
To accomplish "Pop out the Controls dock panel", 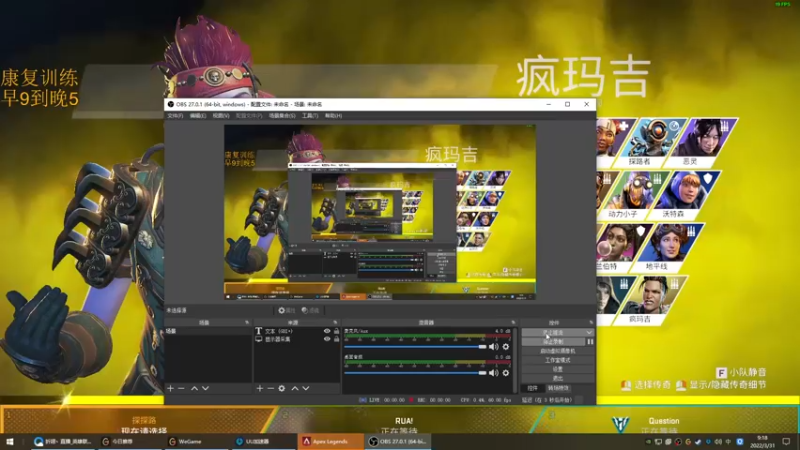I will tap(591, 322).
